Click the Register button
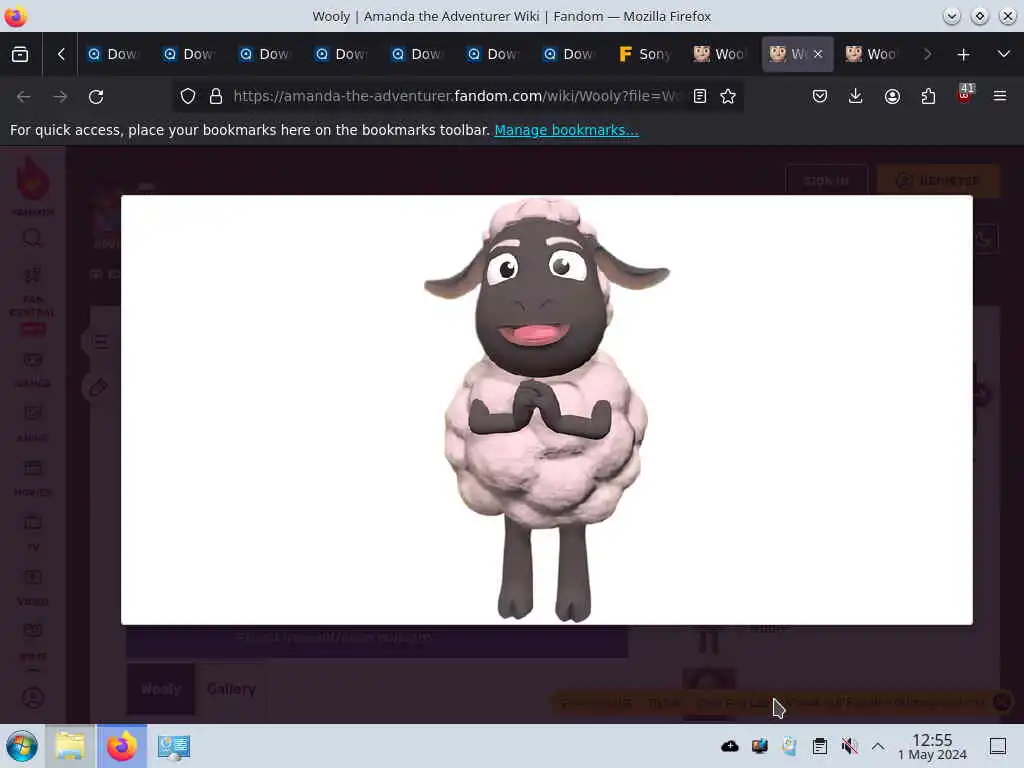Viewport: 1024px width, 768px height. tap(938, 181)
